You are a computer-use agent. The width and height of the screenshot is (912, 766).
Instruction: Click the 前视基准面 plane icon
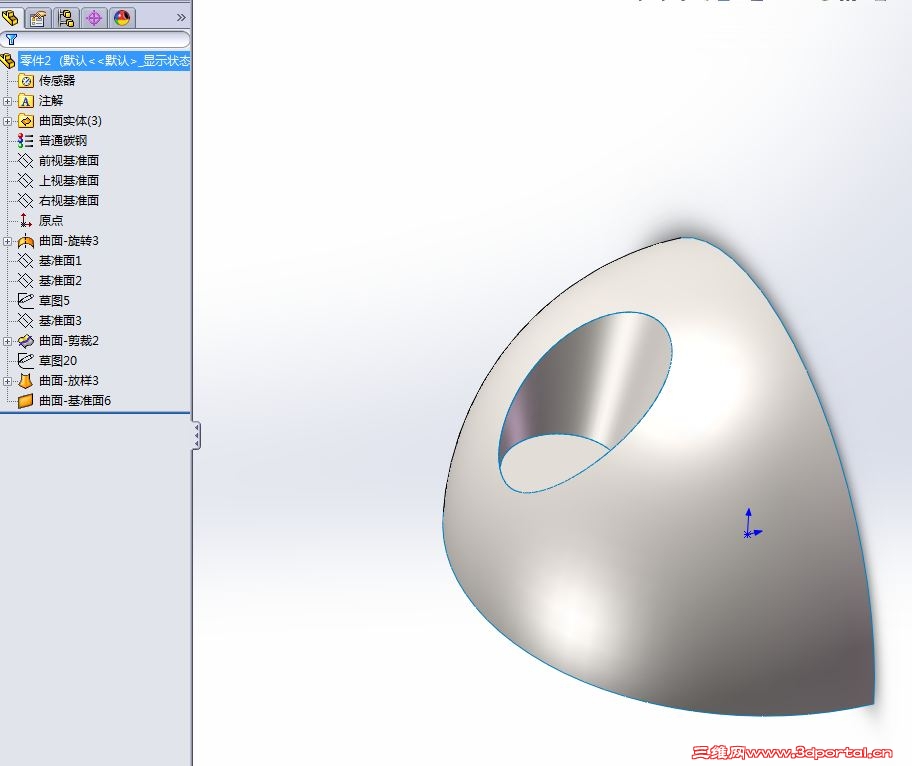pos(25,161)
